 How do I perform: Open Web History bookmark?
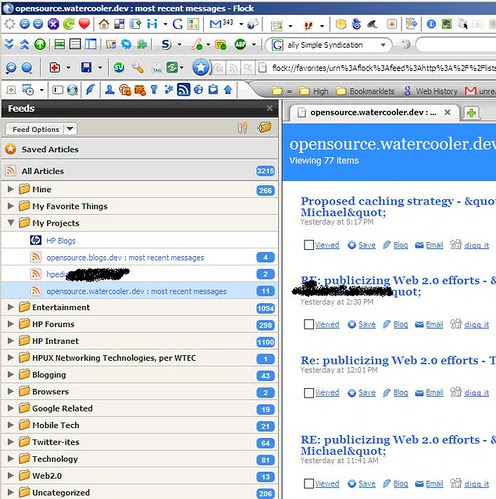tap(431, 91)
